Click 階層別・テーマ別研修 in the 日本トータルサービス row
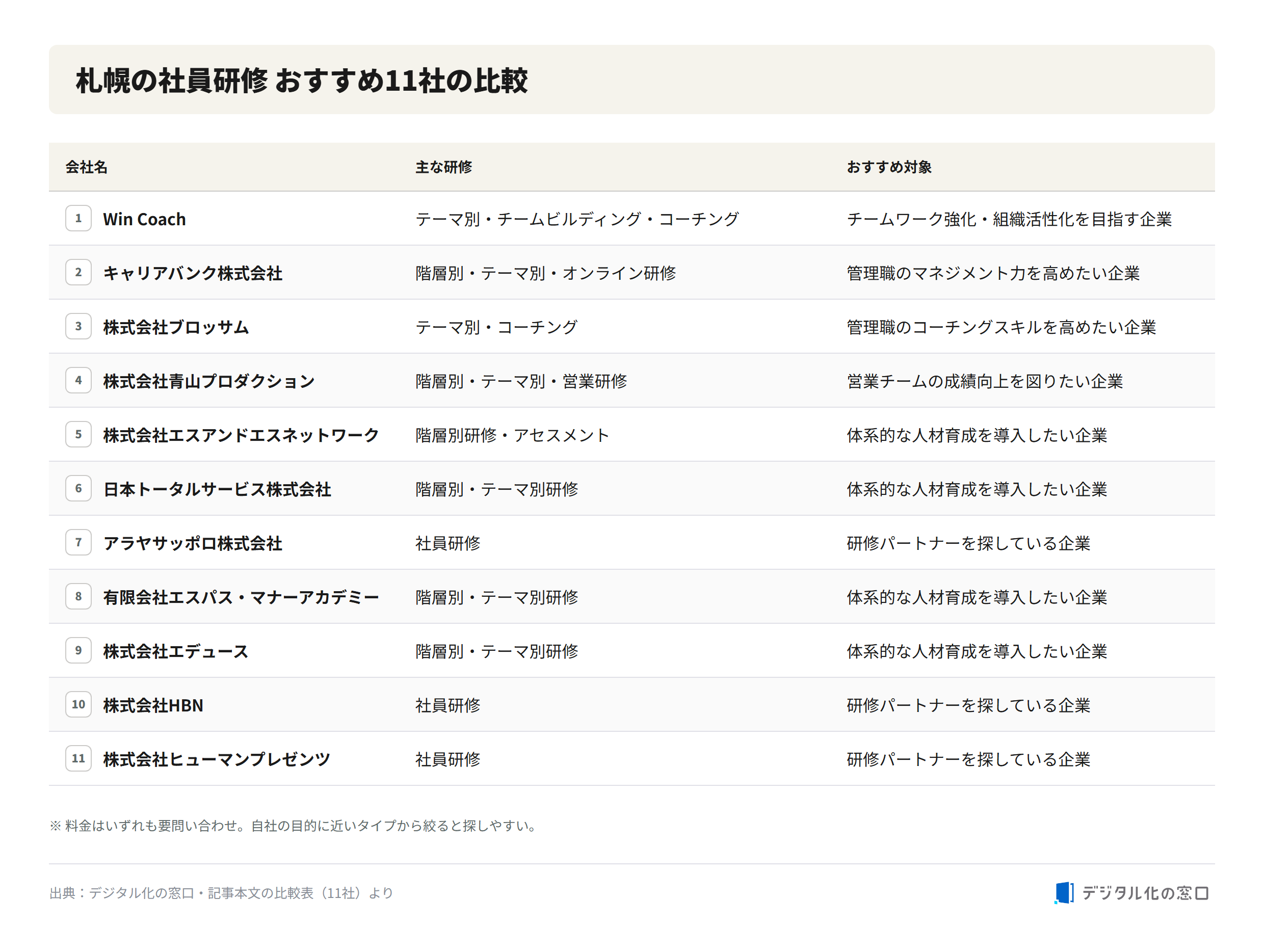Image resolution: width=1264 pixels, height=952 pixels. coord(496,489)
